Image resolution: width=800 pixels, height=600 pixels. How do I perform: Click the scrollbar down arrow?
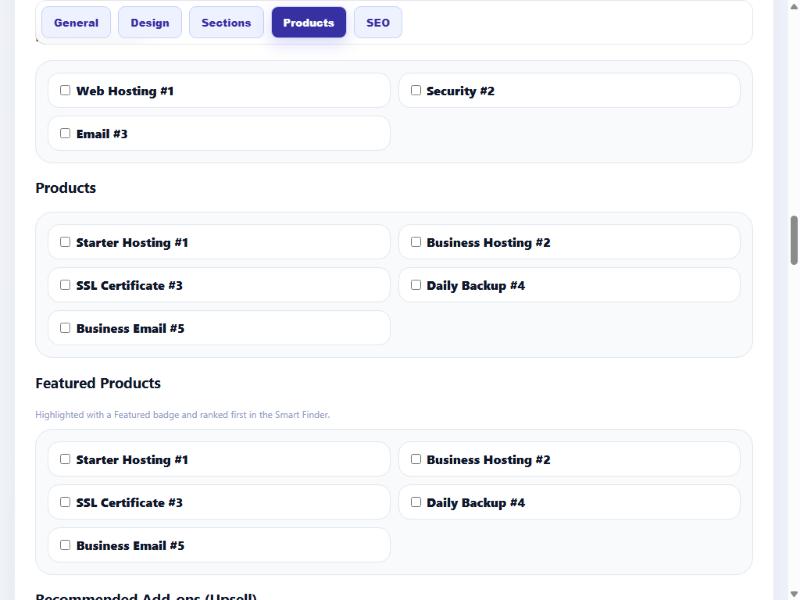tap(794, 594)
